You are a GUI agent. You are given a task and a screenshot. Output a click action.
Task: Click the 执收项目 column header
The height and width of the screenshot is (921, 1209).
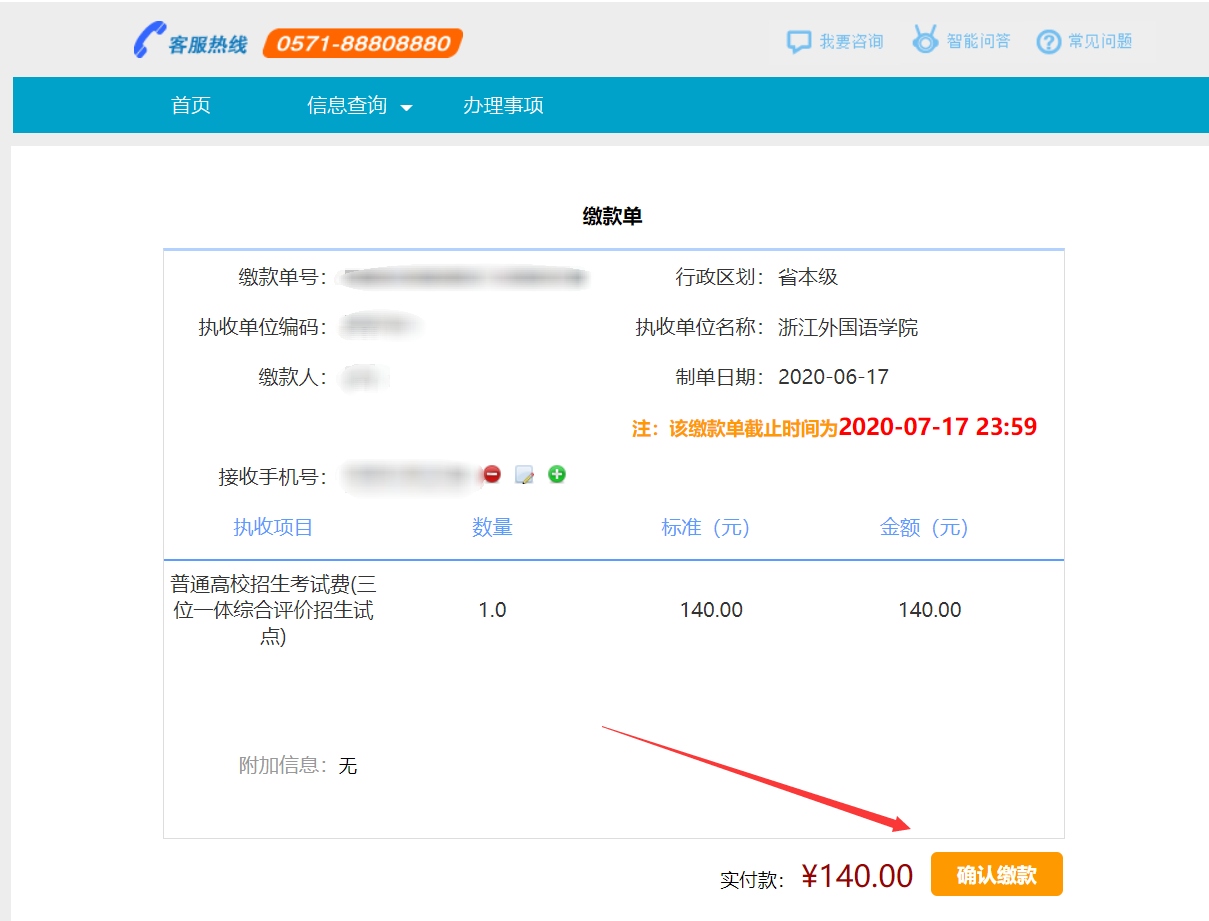pyautogui.click(x=273, y=528)
